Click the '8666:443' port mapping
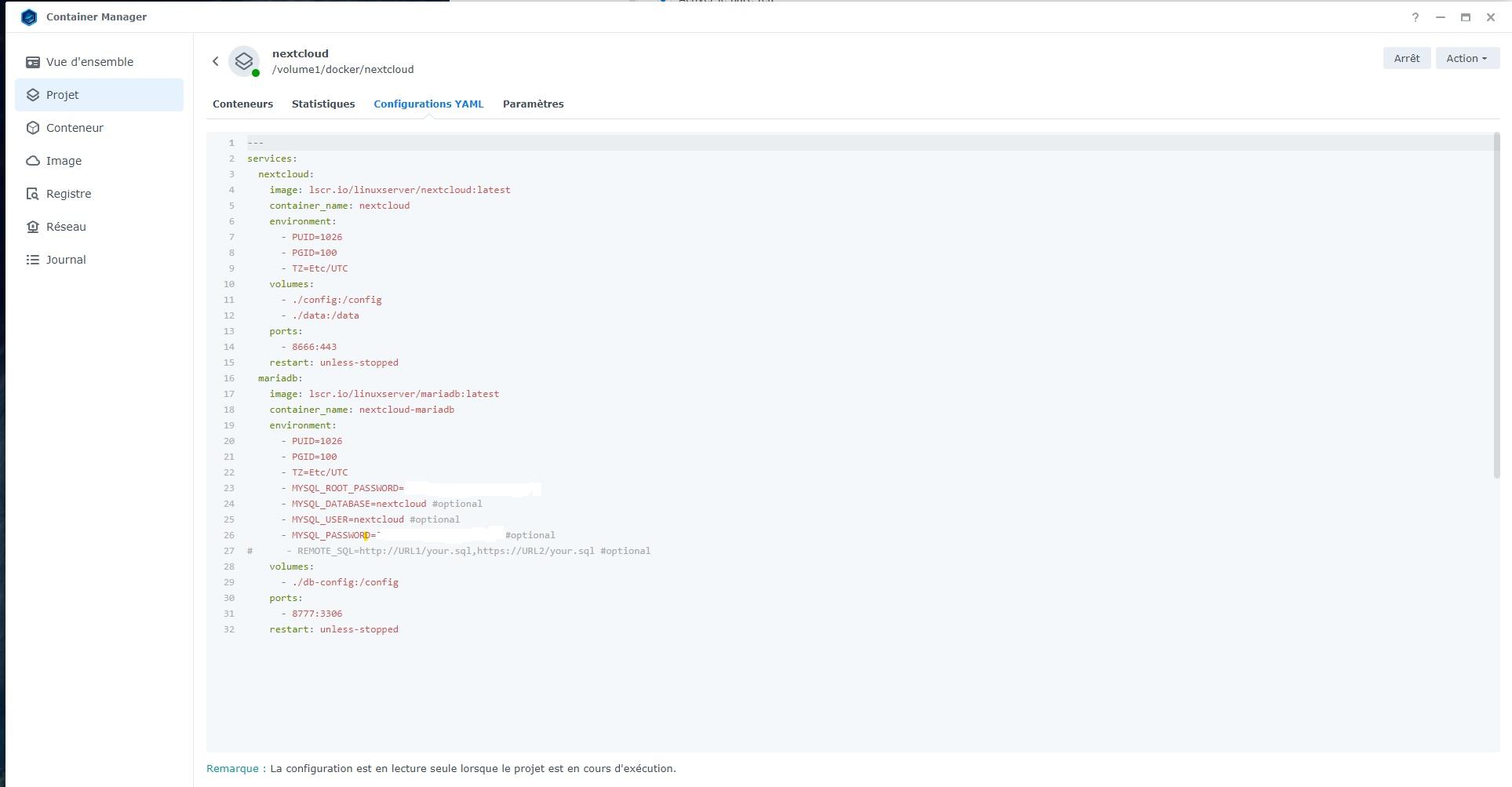Screen dimensions: 1512x787 pos(314,347)
